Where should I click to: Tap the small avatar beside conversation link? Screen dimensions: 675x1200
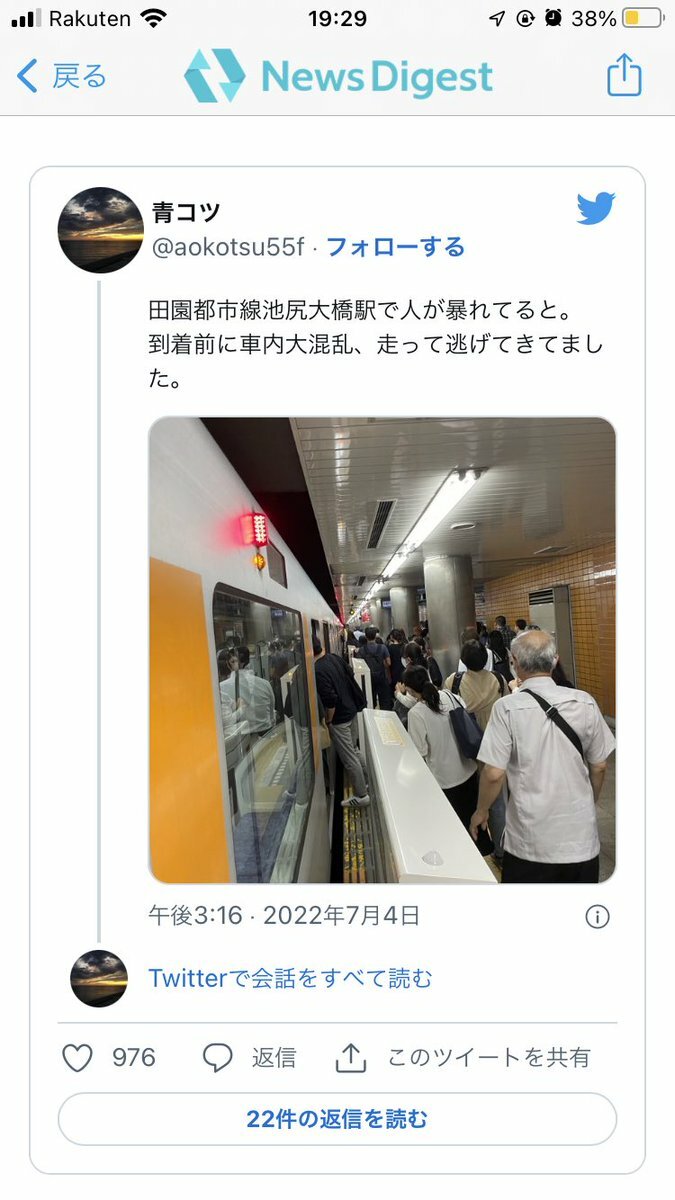(99, 978)
